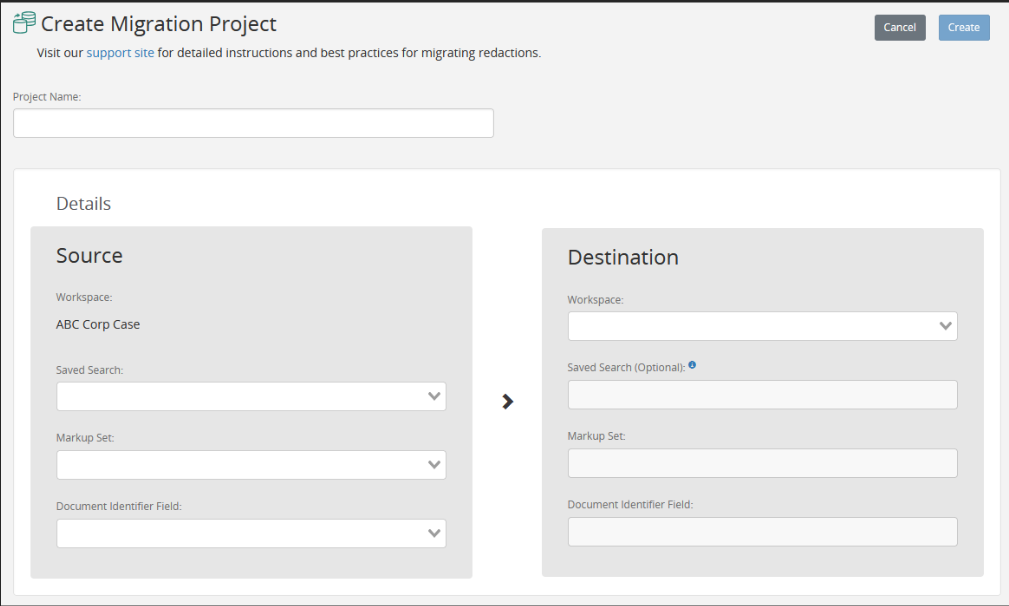This screenshot has height=606, width=1009.
Task: Click the arrow between Source and Destination
Action: (x=507, y=401)
